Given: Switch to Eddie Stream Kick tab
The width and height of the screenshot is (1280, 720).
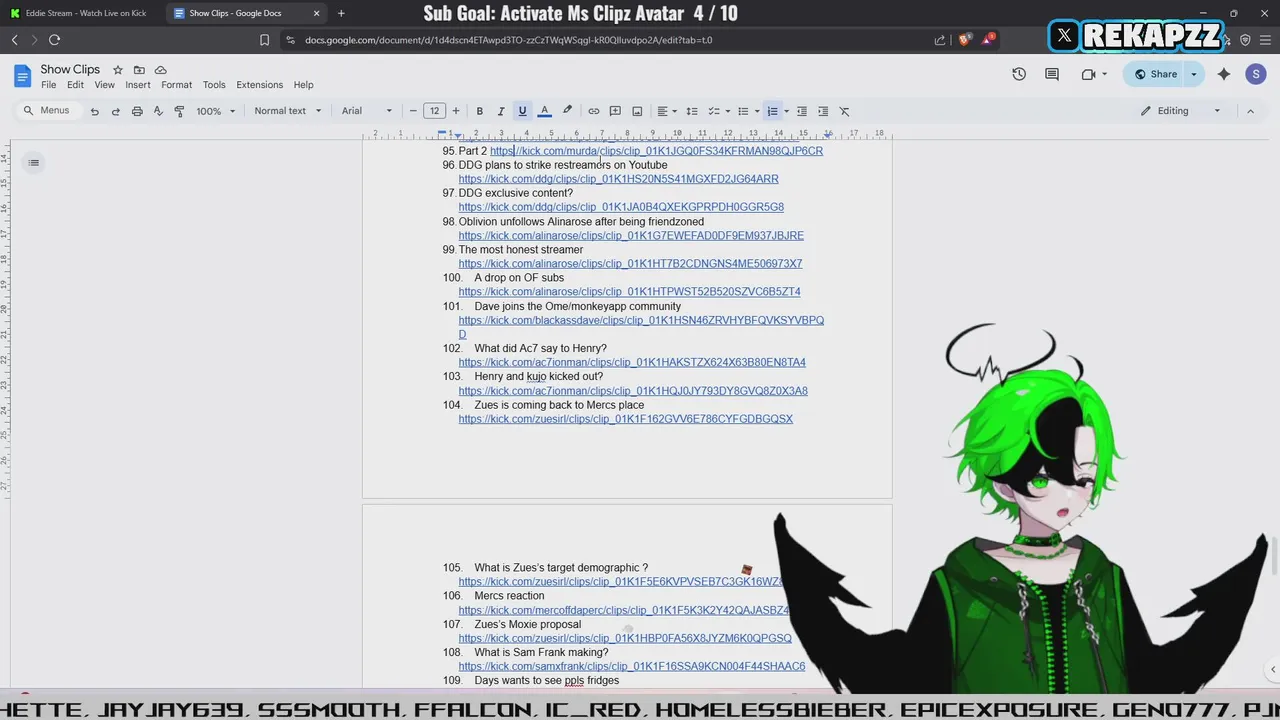Looking at the screenshot, I should pyautogui.click(x=80, y=13).
